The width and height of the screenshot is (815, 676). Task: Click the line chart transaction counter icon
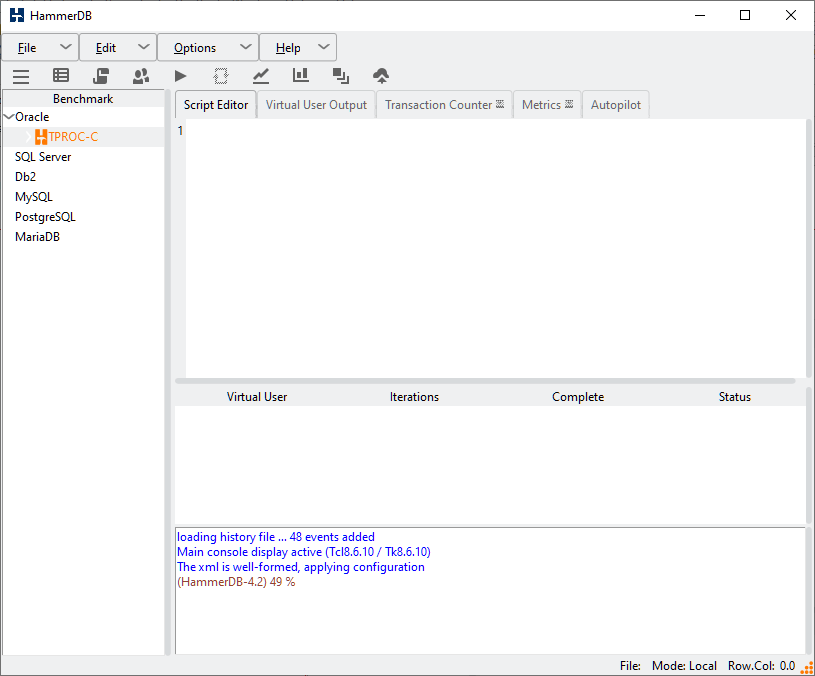pos(260,76)
